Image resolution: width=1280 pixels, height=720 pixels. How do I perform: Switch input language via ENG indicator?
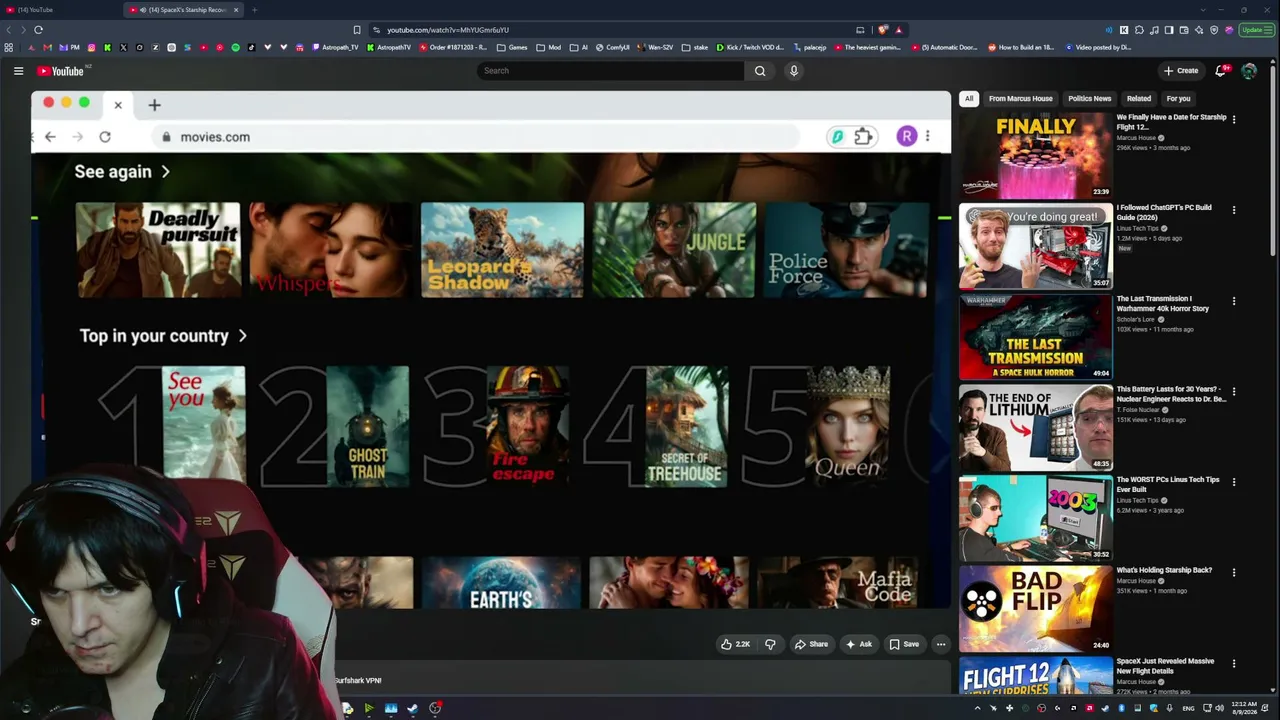pos(1188,708)
